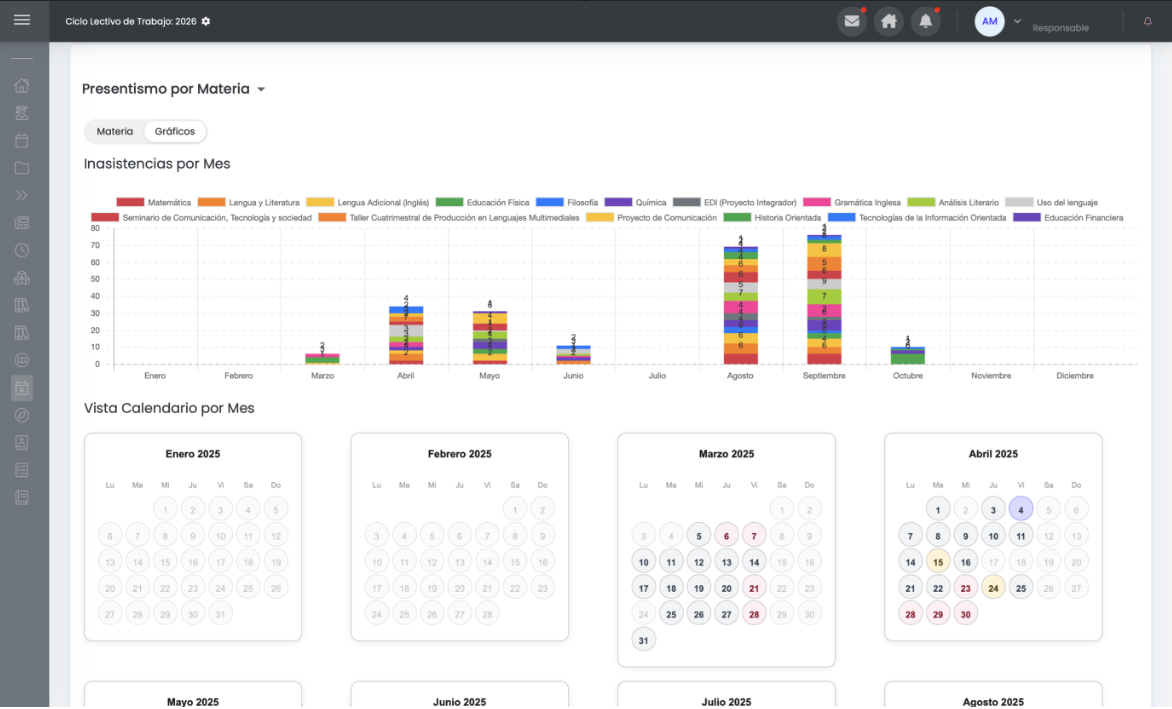Open the sidebar graduate student icon
The width and height of the screenshot is (1172, 709).
22,113
